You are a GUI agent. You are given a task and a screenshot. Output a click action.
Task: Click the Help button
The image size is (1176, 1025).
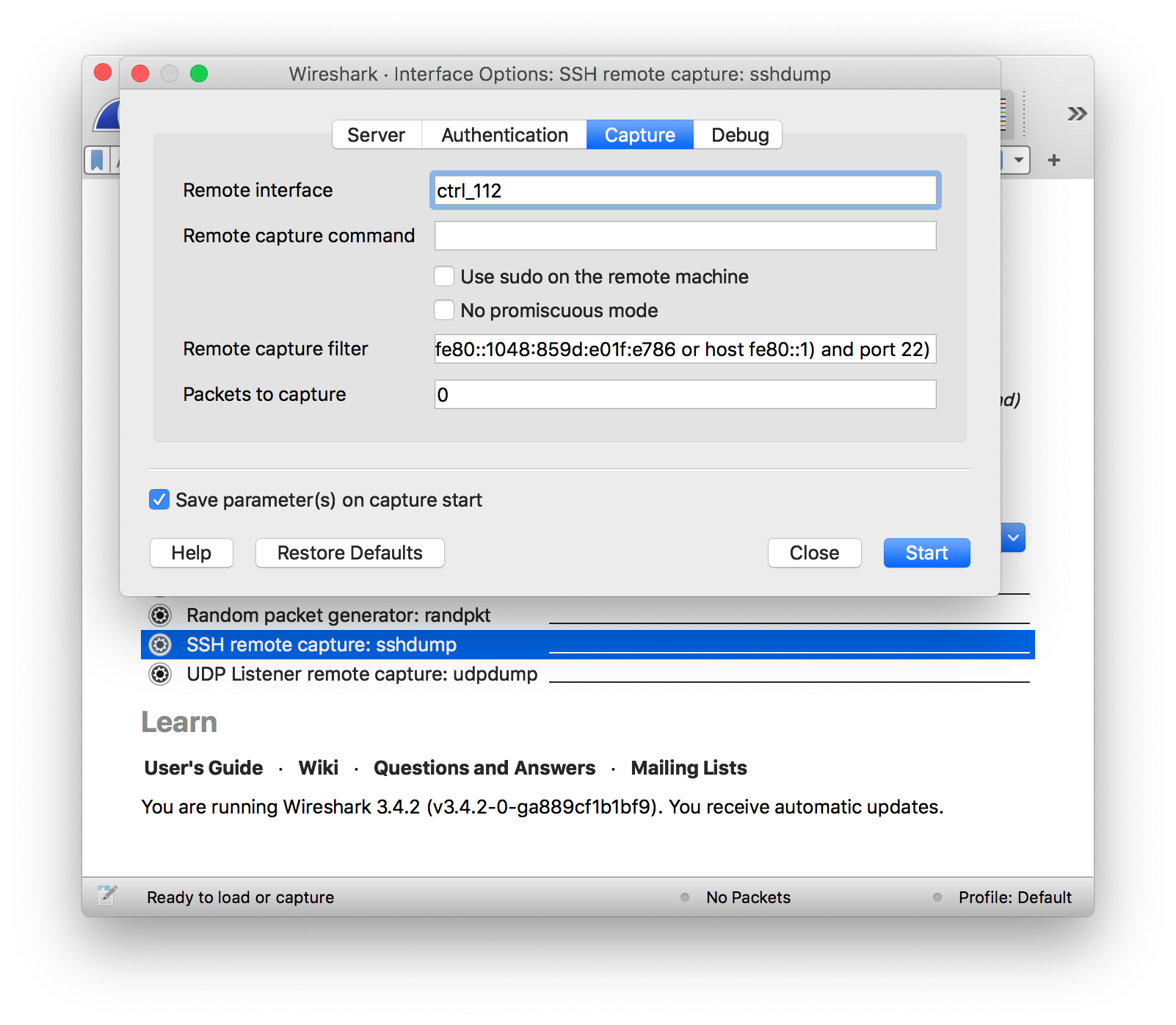[x=192, y=553]
